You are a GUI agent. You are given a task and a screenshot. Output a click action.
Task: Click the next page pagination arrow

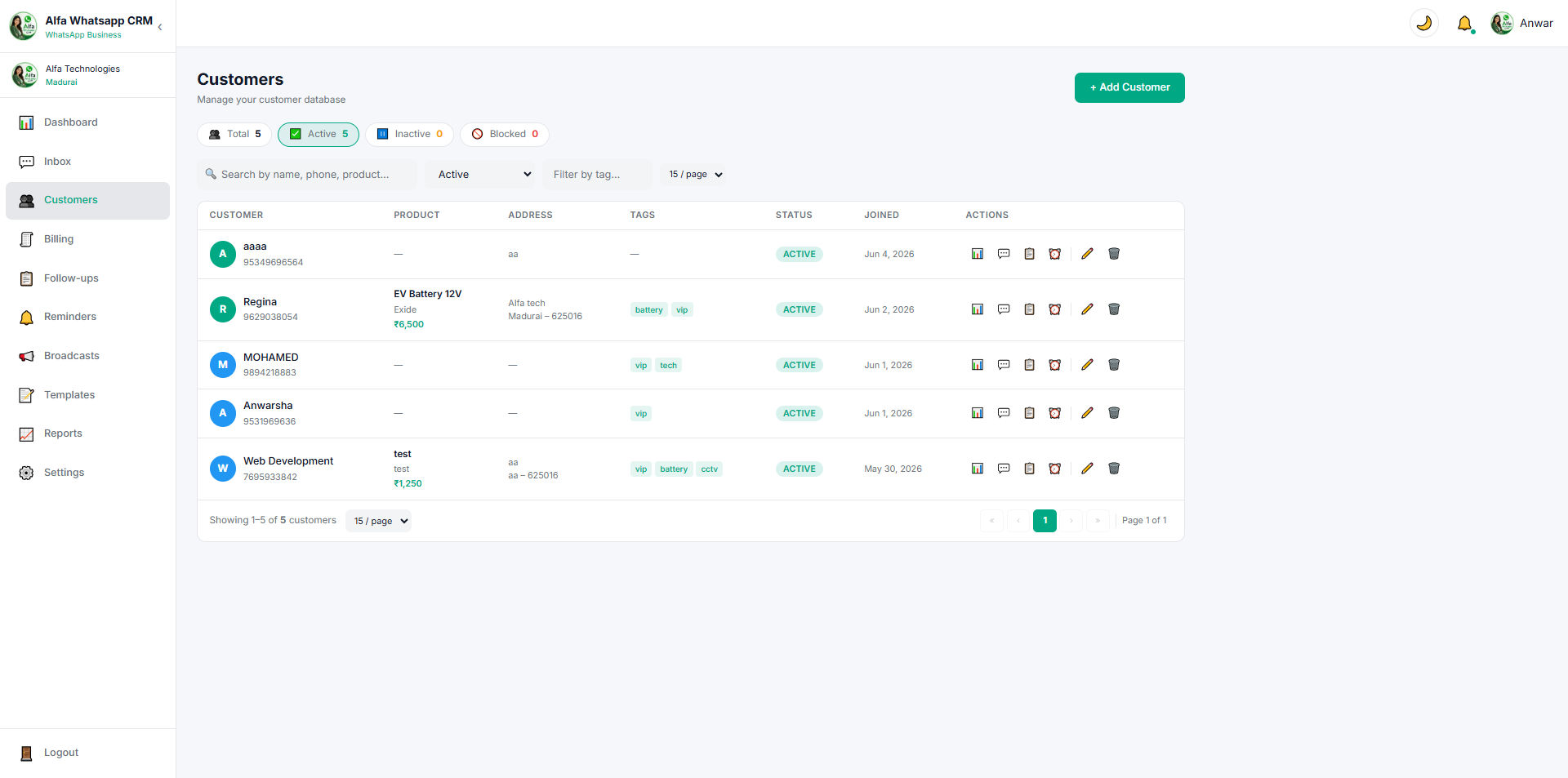1071,521
